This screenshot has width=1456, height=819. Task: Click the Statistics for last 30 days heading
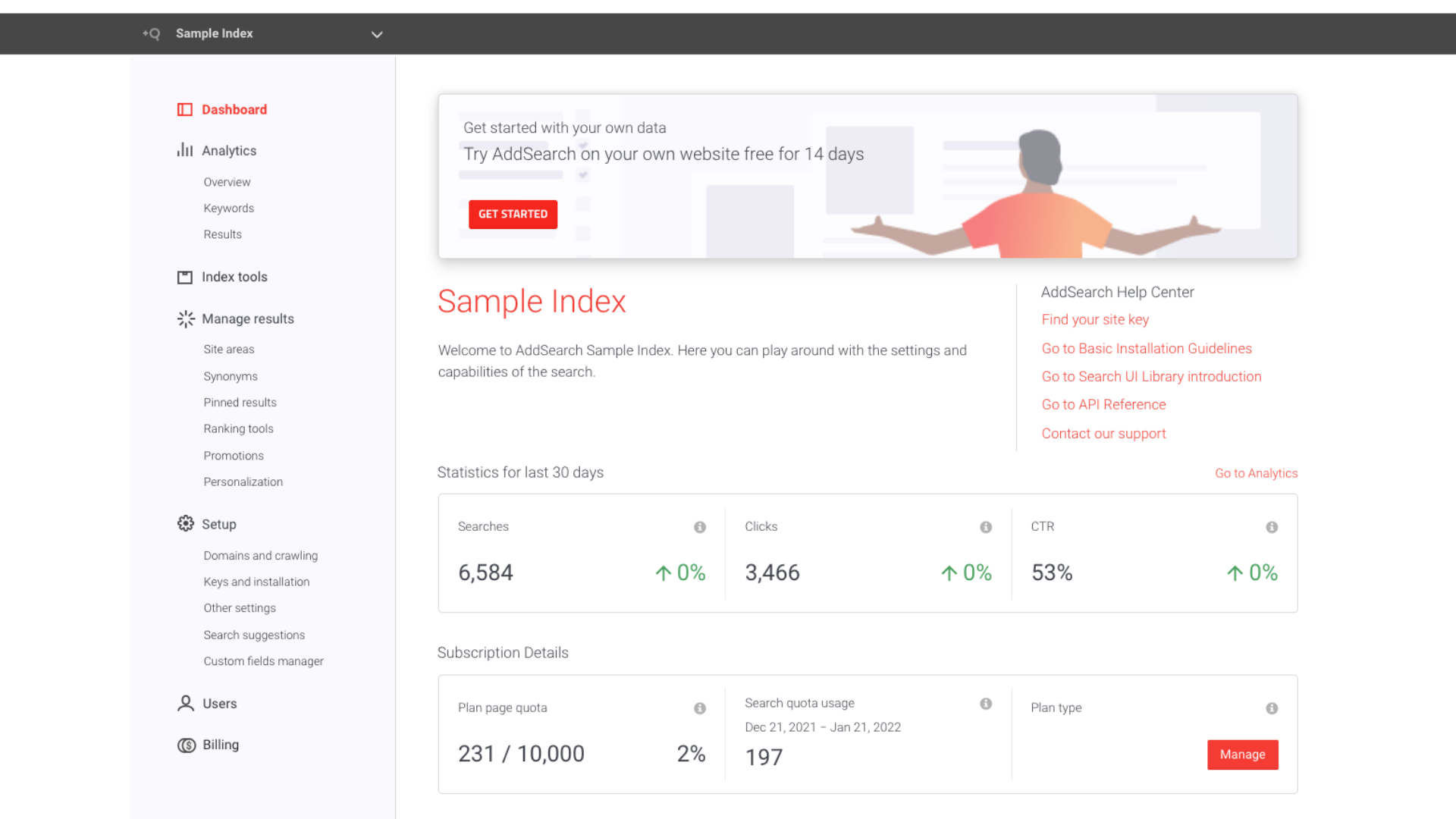520,472
